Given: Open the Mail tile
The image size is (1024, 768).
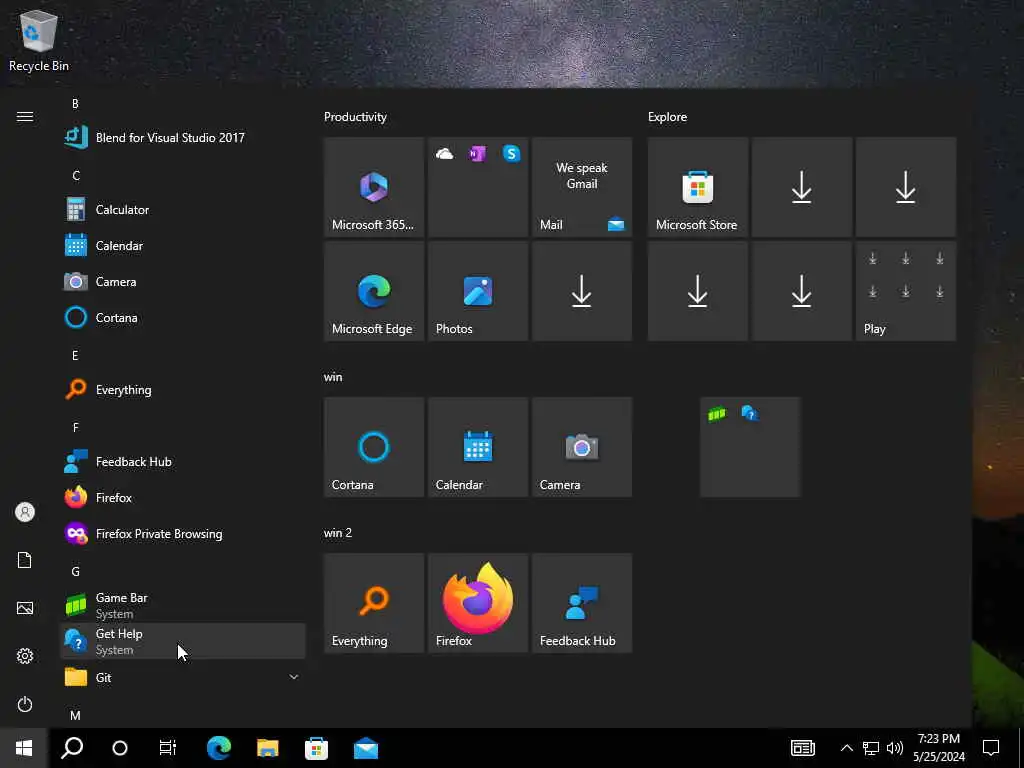Looking at the screenshot, I should 582,187.
